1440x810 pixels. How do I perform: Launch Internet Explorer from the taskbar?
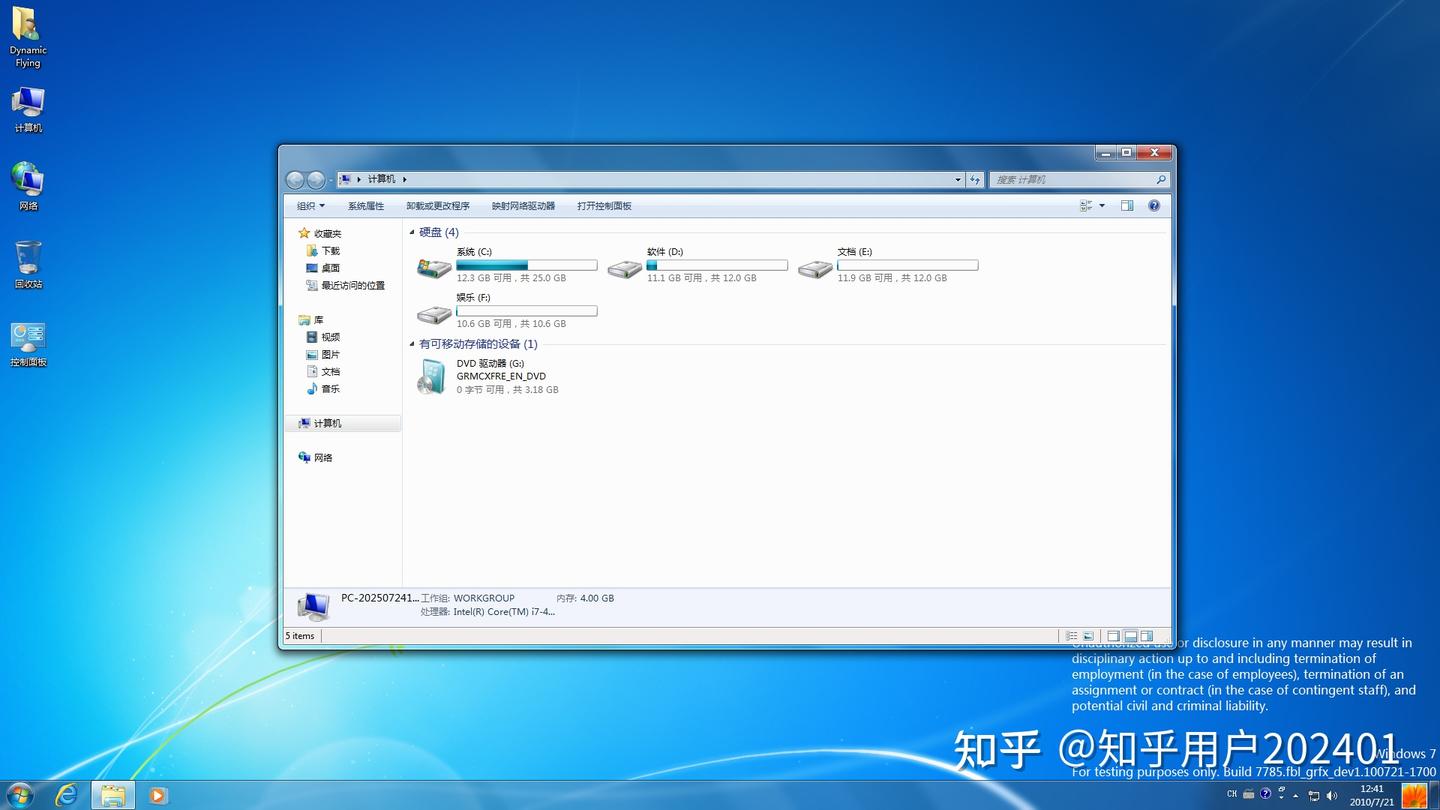(x=66, y=795)
